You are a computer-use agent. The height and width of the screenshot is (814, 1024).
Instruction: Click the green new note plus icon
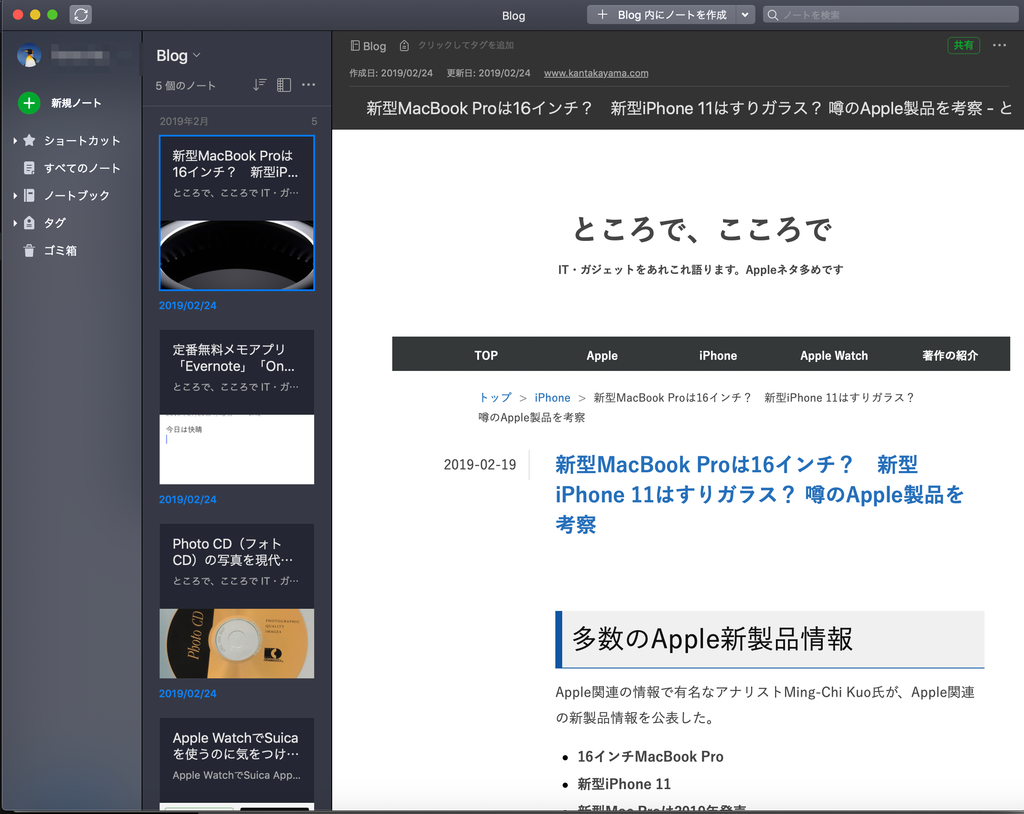[x=29, y=103]
